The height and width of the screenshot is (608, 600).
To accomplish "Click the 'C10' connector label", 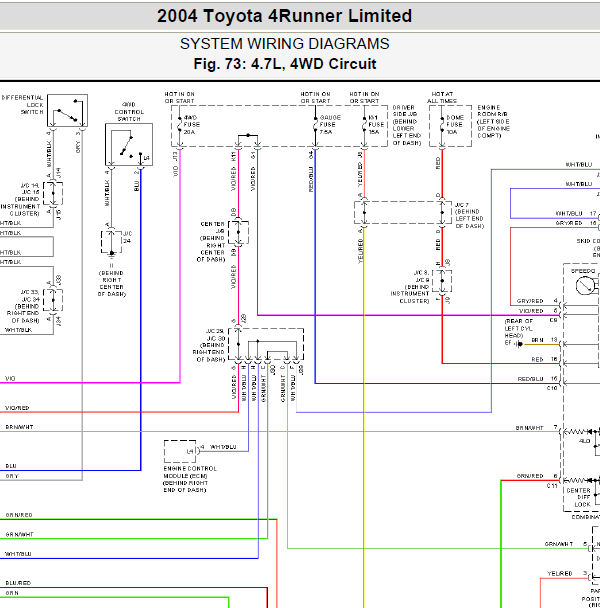I will tap(552, 388).
